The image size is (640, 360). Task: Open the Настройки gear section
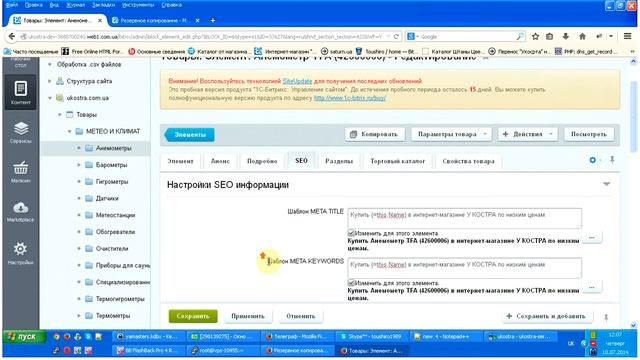[x=20, y=253]
